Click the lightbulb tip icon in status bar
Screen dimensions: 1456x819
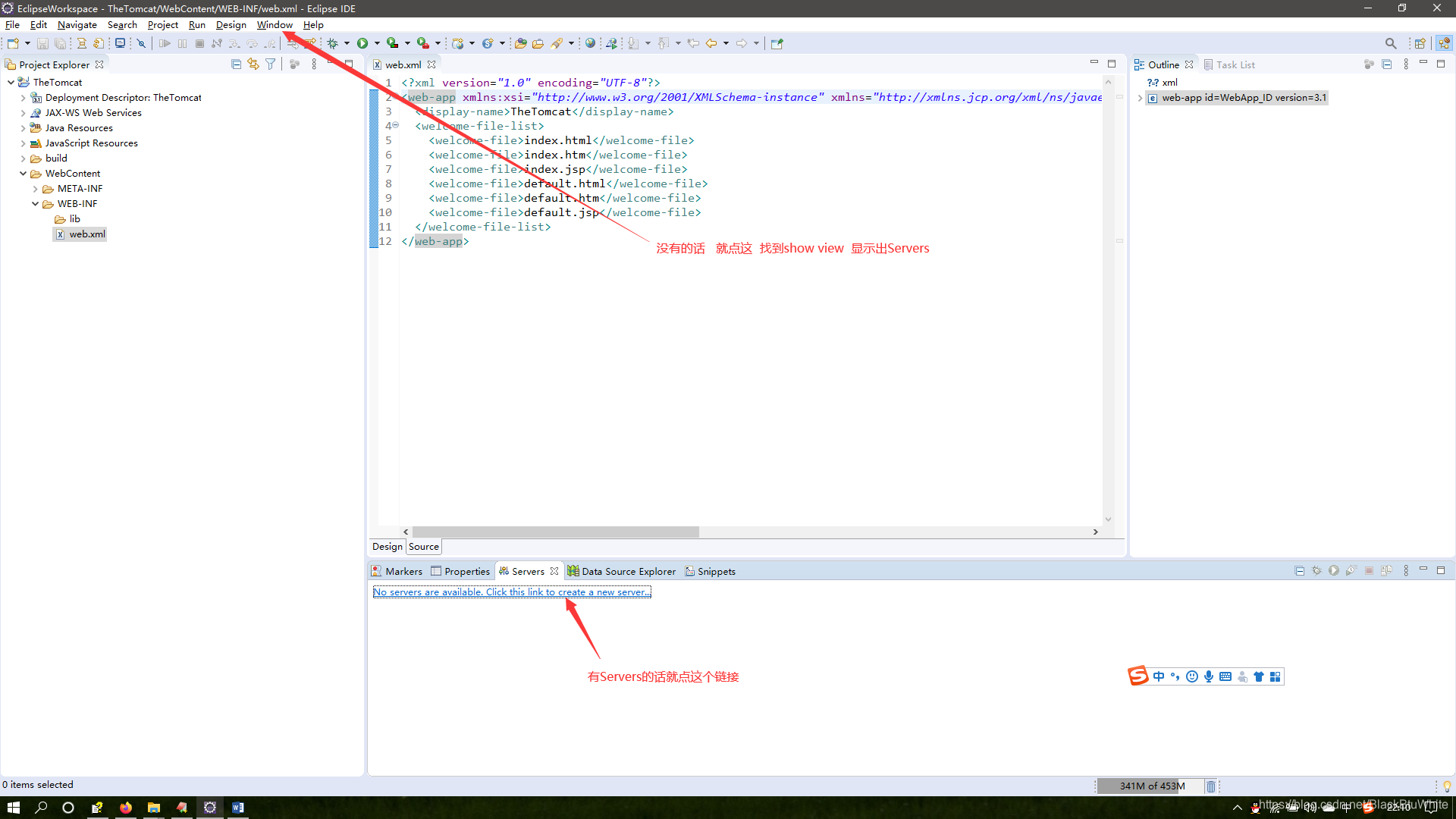1447,786
